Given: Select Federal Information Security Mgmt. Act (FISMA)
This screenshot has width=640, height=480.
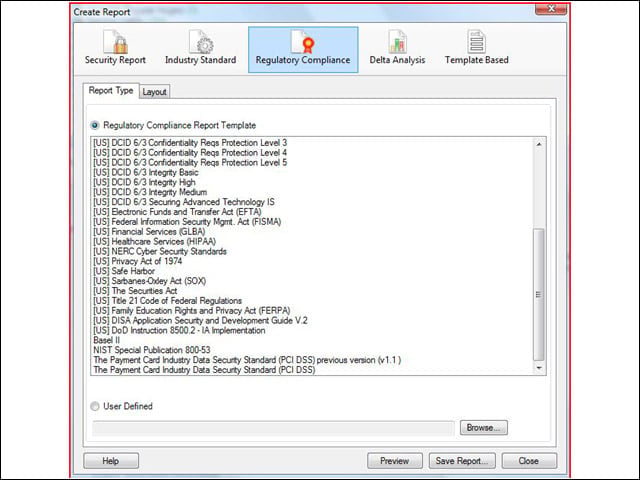Looking at the screenshot, I should [x=187, y=222].
